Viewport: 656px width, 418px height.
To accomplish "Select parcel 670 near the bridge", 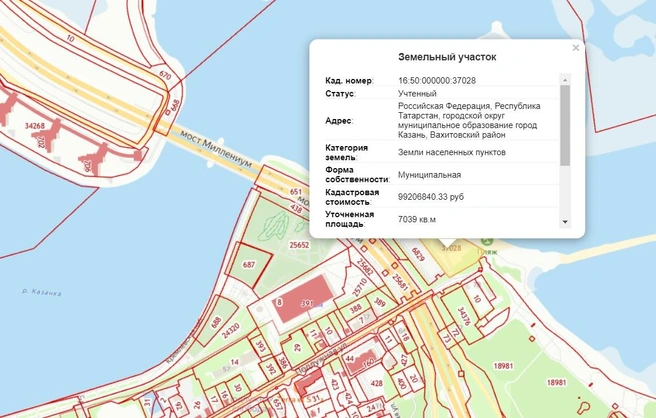I will (x=165, y=75).
